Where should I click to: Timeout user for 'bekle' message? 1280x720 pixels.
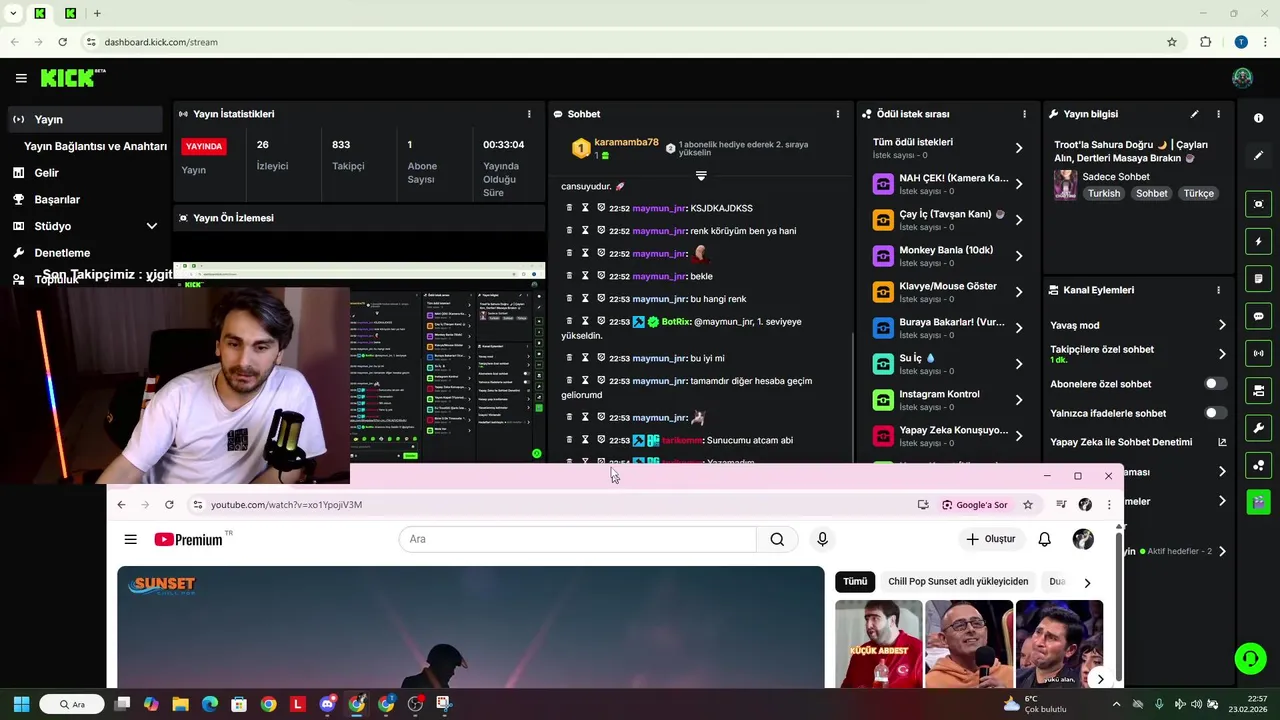[585, 276]
